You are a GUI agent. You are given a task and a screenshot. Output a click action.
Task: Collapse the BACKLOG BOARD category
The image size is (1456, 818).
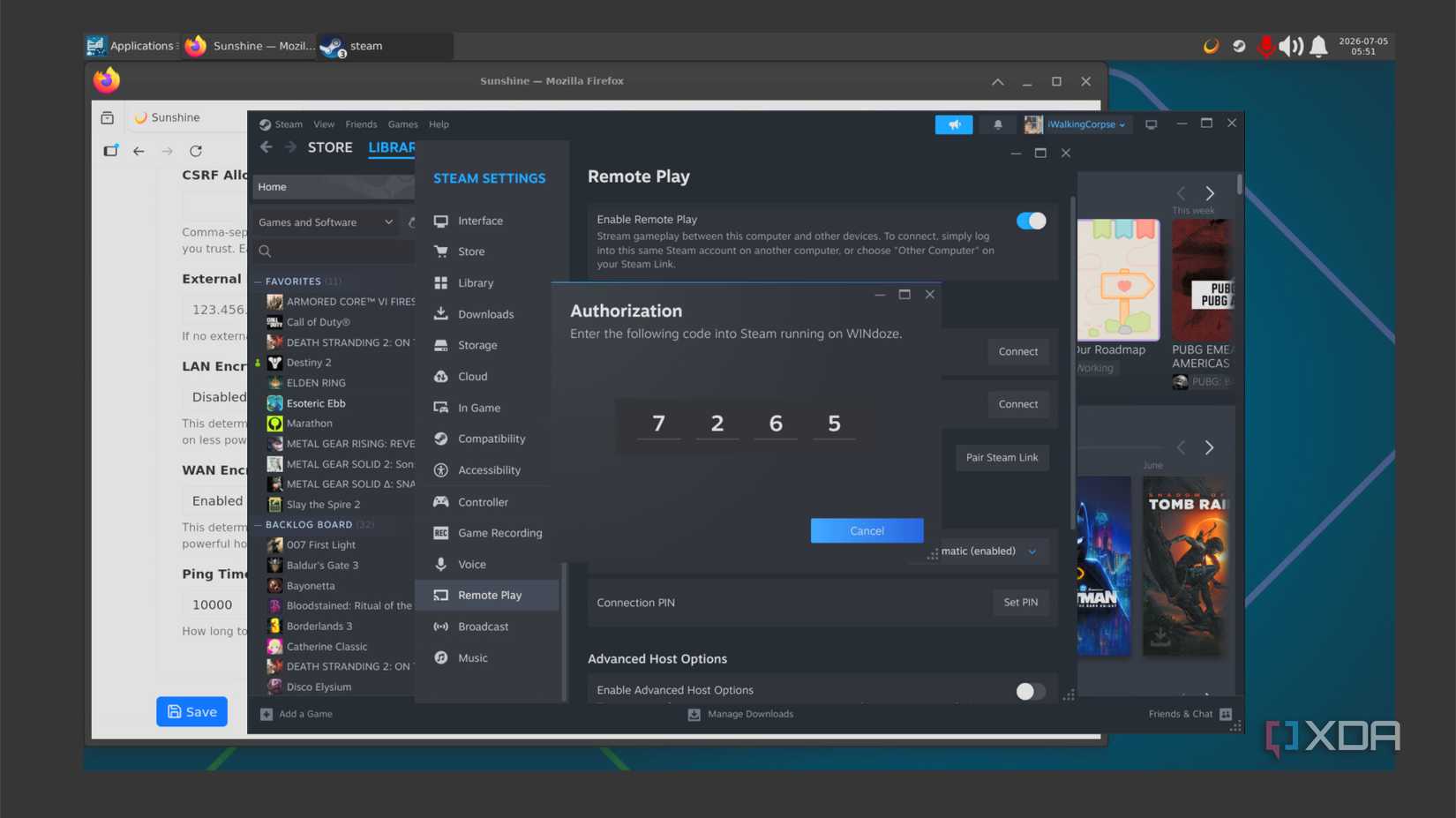click(x=259, y=525)
